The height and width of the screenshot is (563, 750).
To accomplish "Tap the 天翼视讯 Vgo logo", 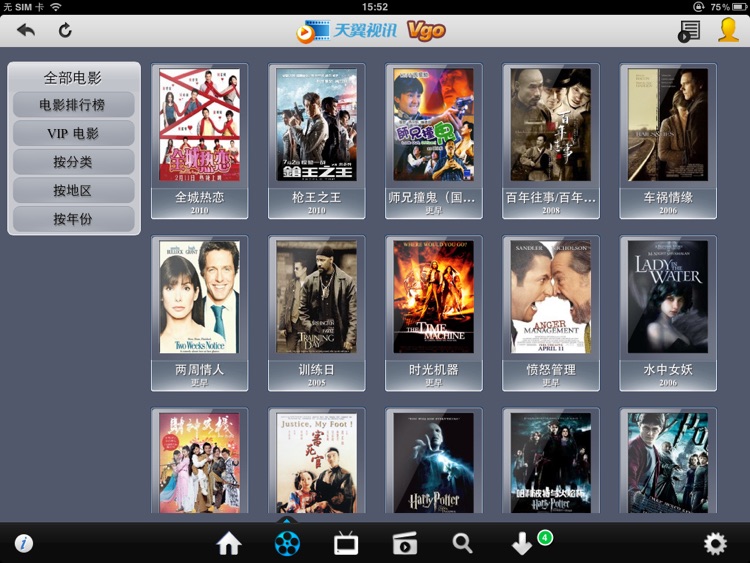I will [x=371, y=31].
